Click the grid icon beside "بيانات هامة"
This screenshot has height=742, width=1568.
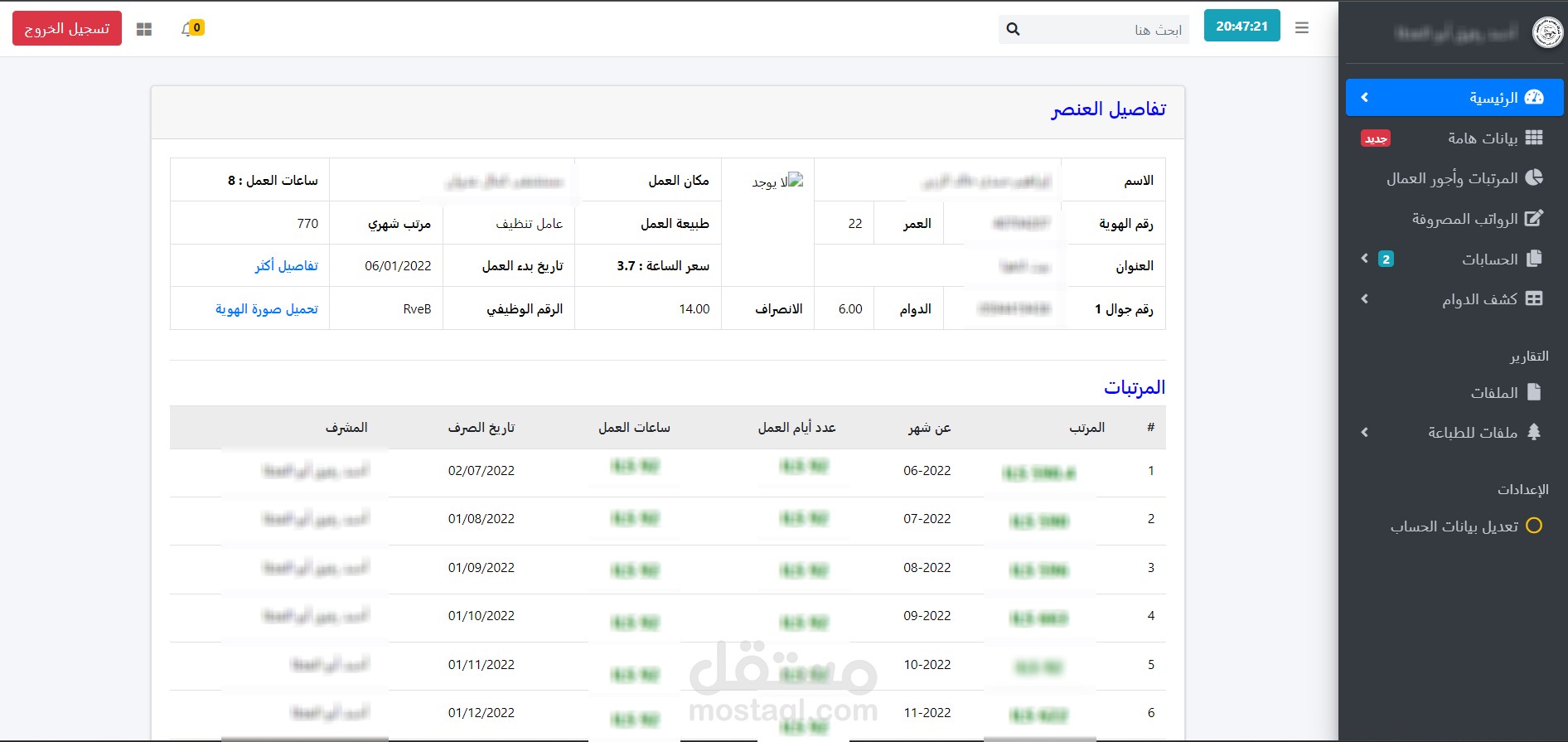(1534, 138)
